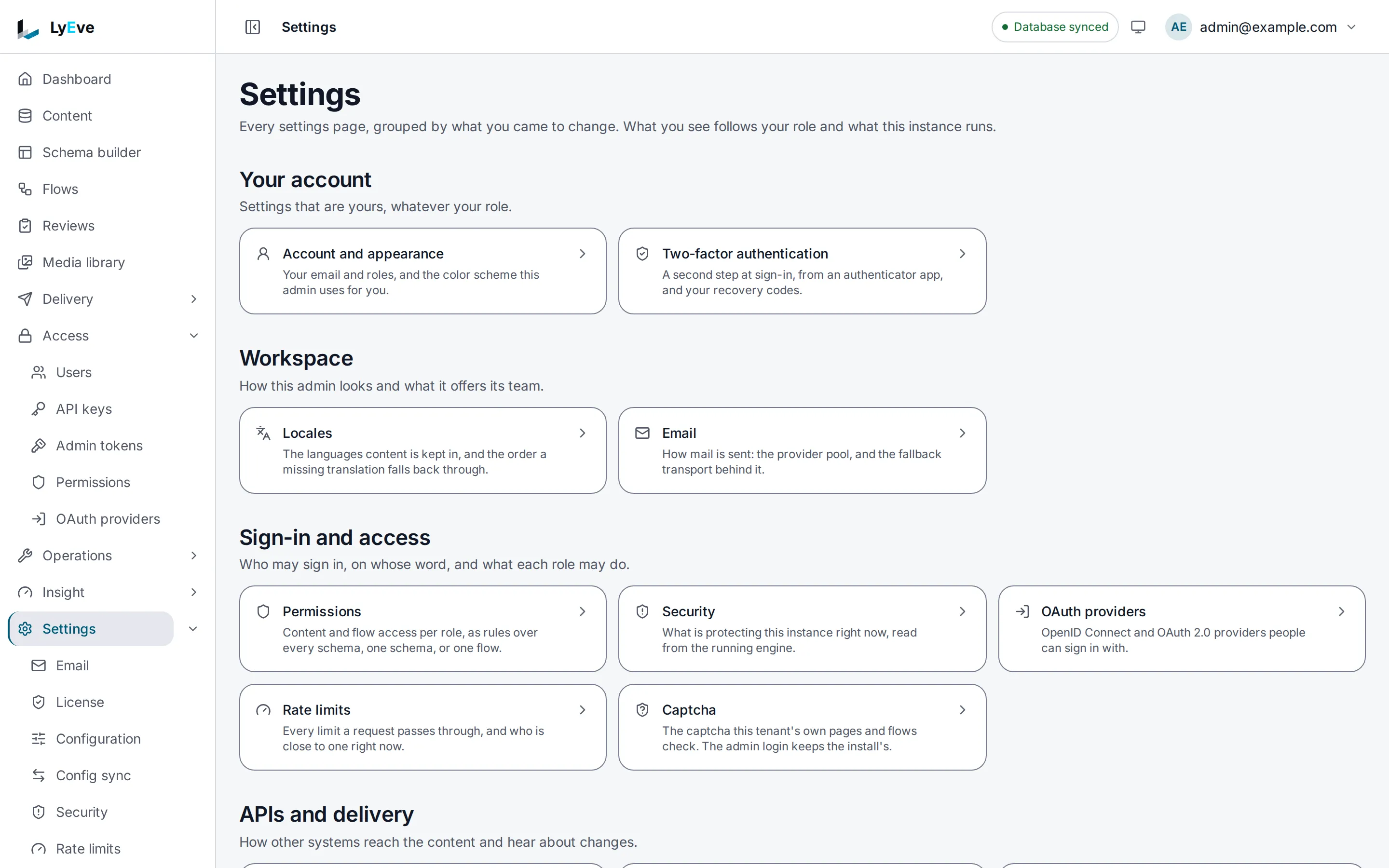
Task: Open the Account and appearance card
Action: (x=422, y=271)
